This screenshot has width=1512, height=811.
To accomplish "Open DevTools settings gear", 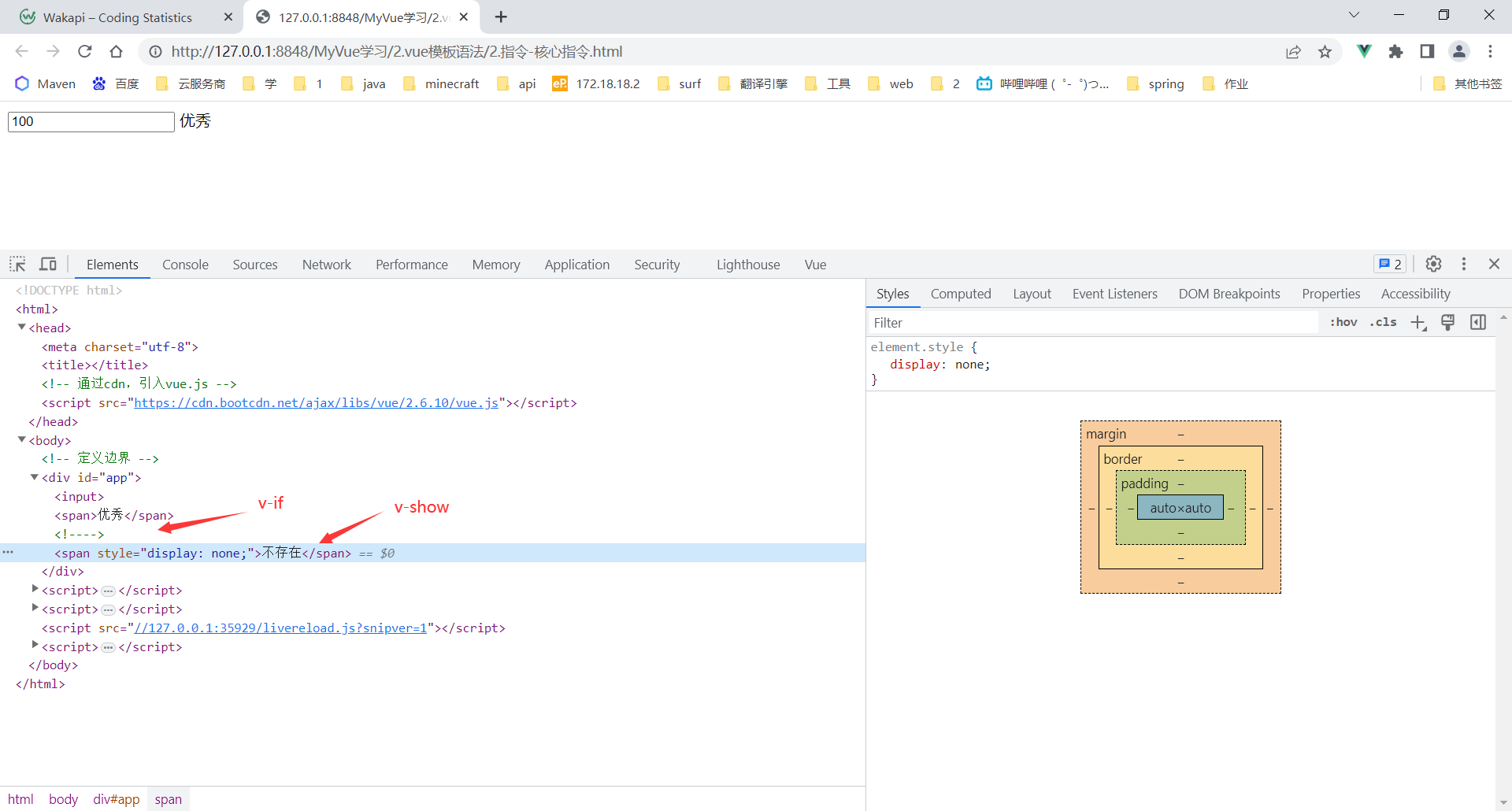I will tap(1434, 264).
